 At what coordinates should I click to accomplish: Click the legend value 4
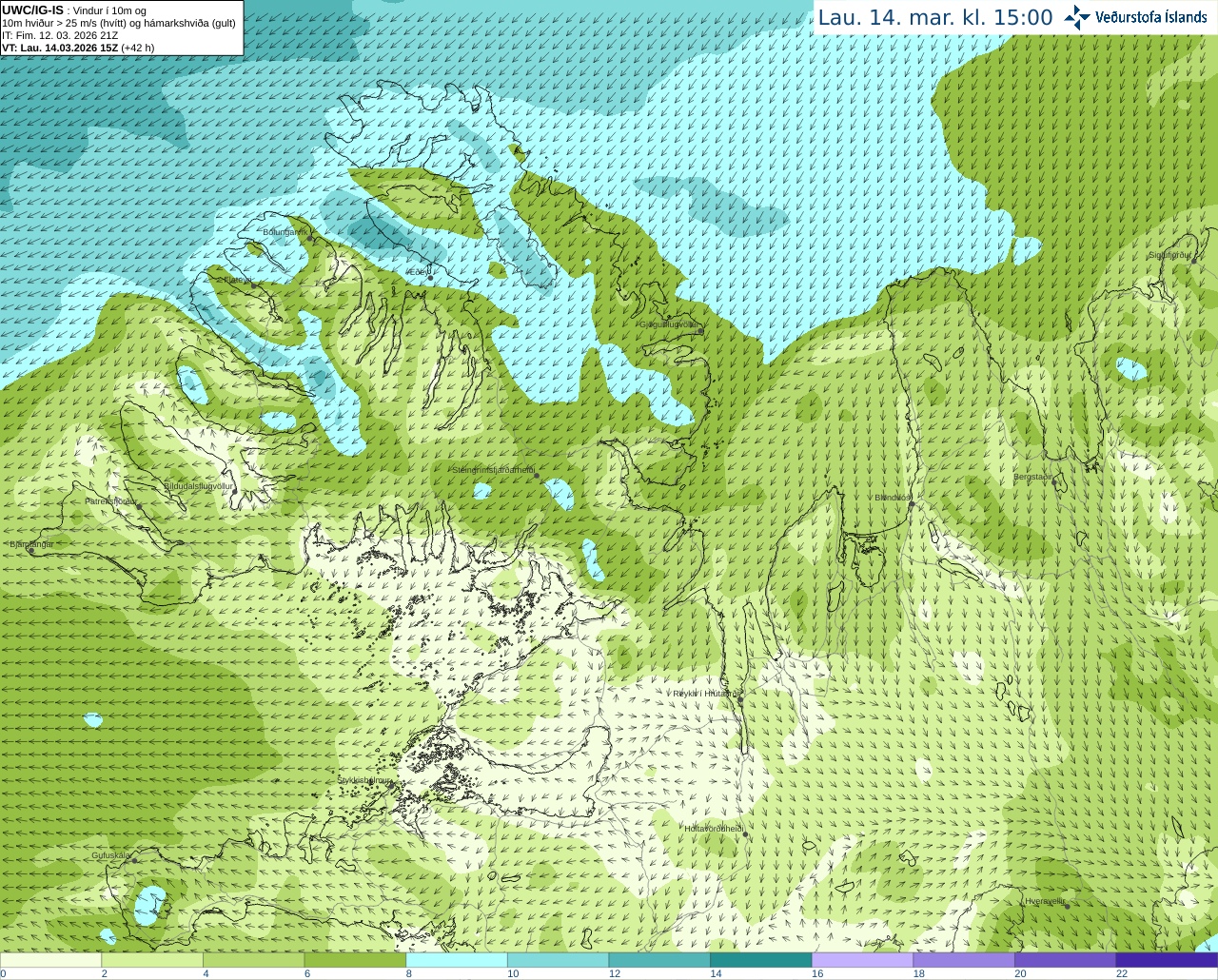206,973
